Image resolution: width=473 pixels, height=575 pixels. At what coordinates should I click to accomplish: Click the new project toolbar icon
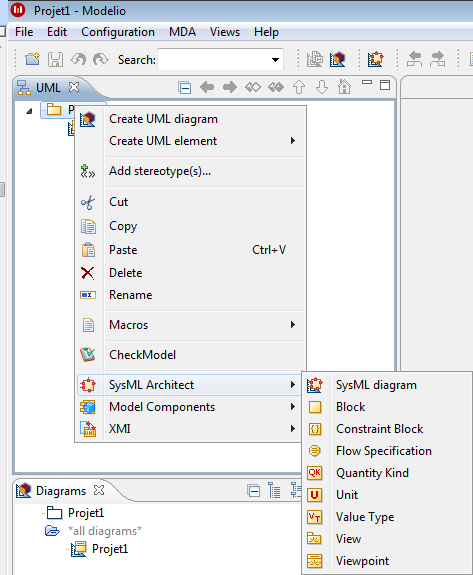(x=32, y=59)
